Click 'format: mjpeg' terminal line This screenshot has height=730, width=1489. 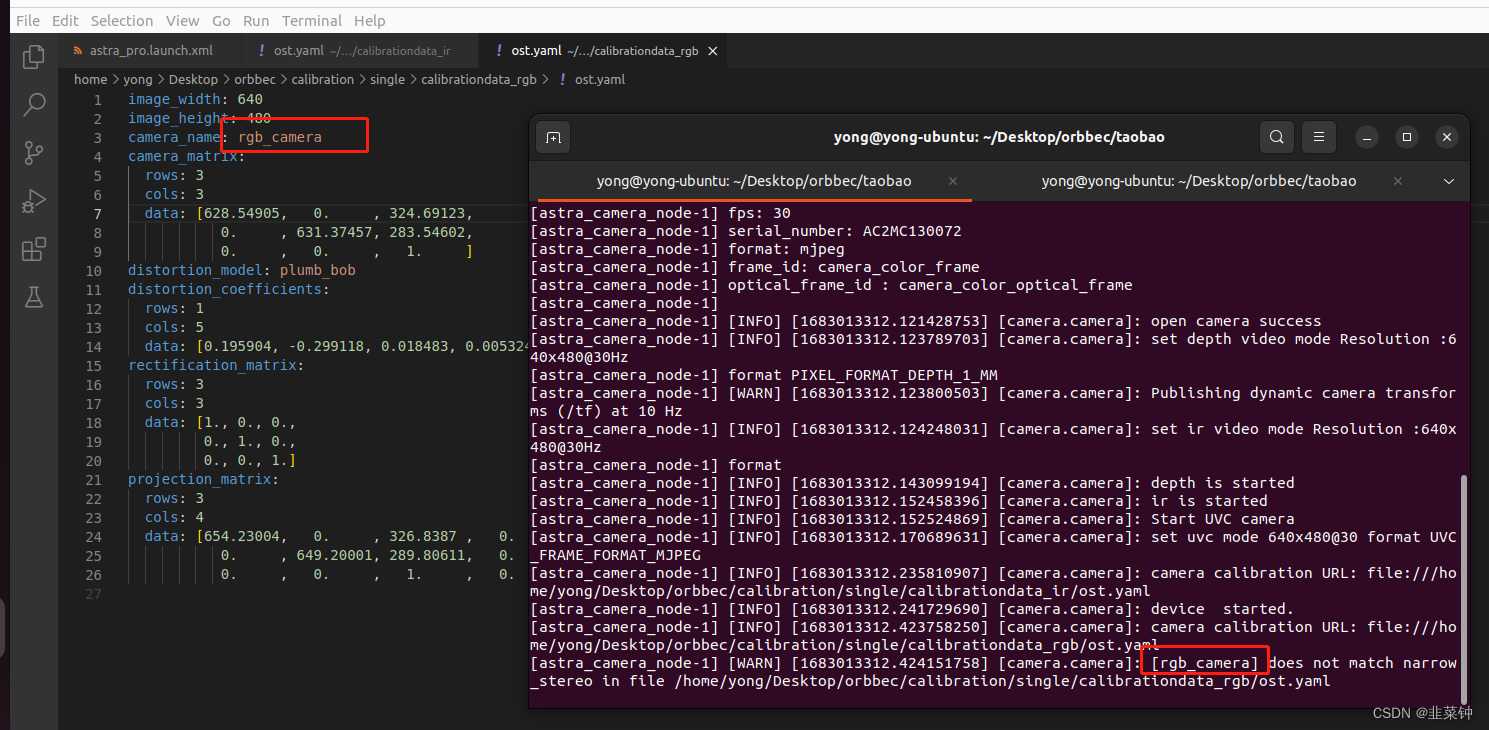[x=785, y=249]
